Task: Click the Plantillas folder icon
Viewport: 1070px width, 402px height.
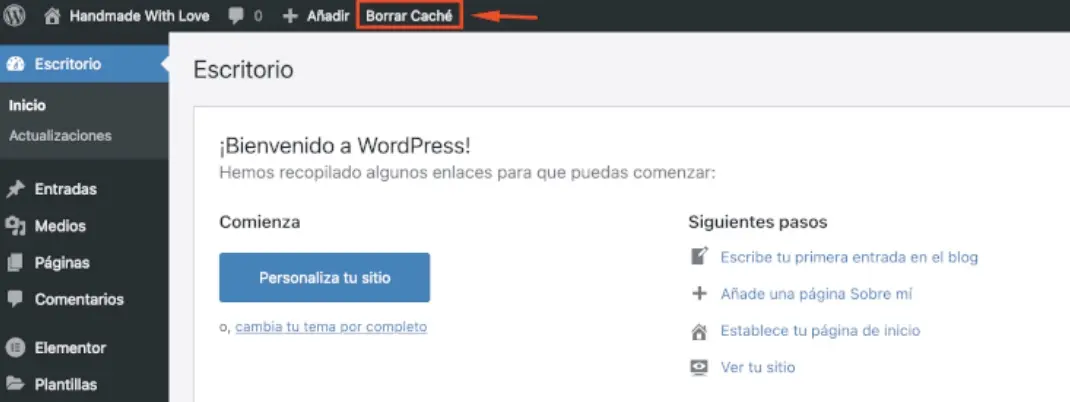Action: click(x=16, y=384)
